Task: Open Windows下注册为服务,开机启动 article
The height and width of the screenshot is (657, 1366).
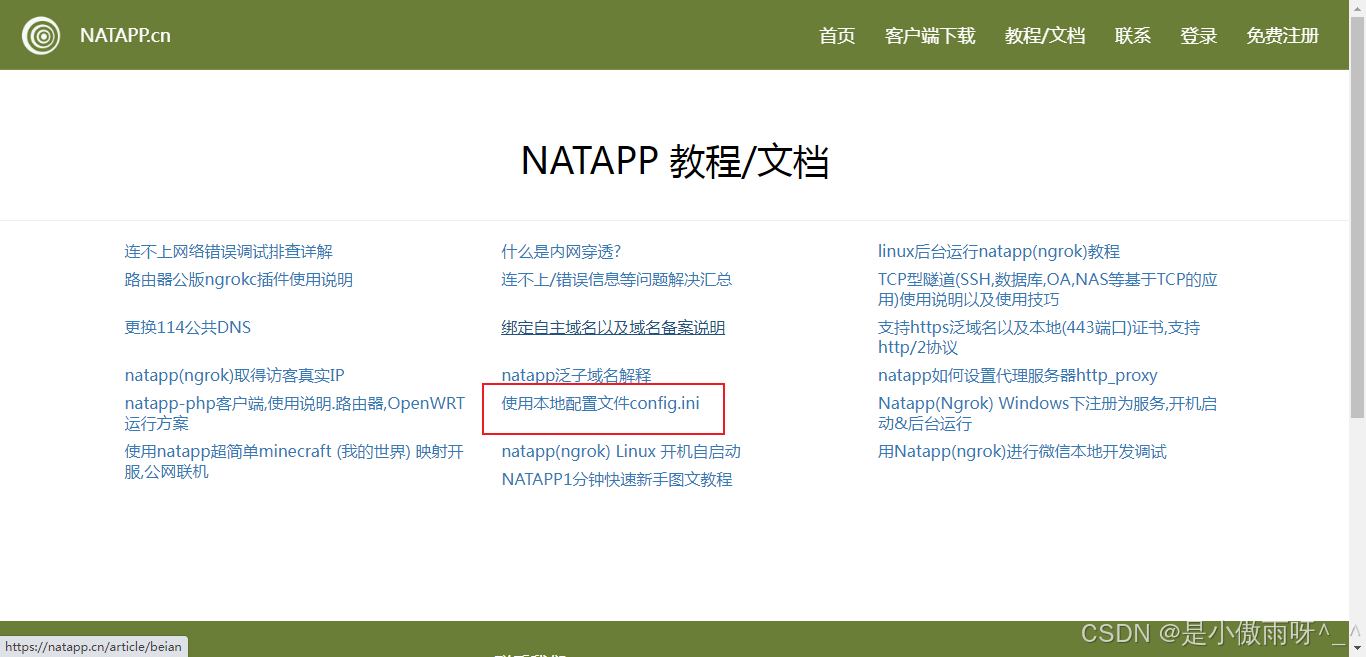Action: click(1048, 414)
